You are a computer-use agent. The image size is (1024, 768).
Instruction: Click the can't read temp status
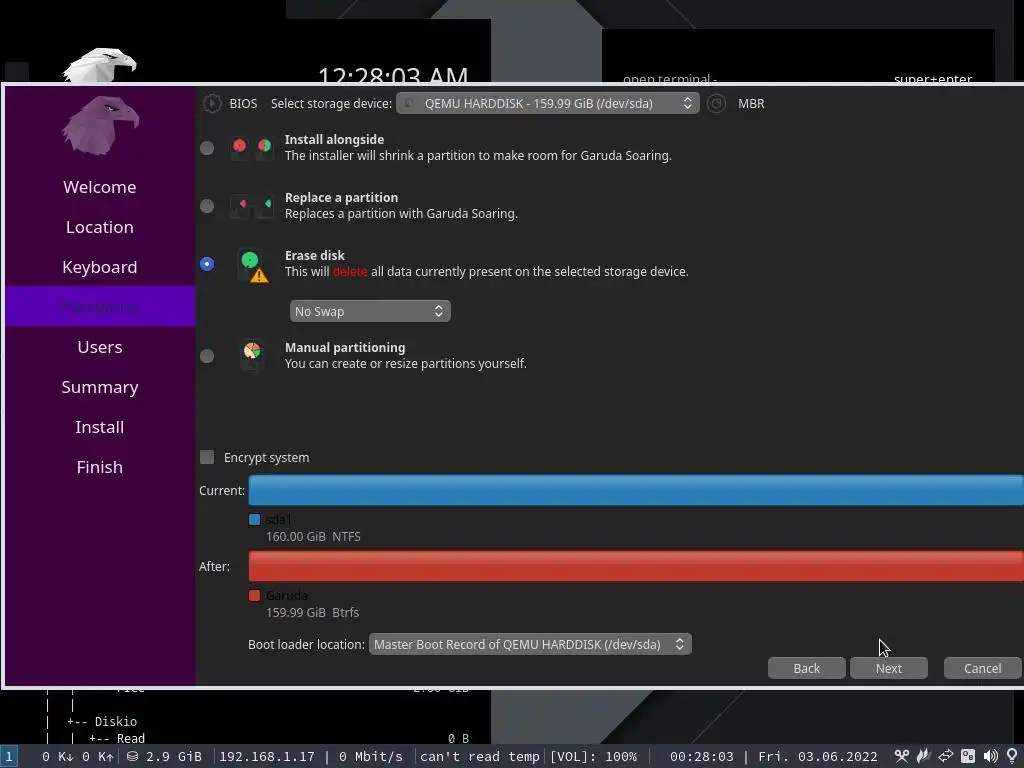pos(479,756)
